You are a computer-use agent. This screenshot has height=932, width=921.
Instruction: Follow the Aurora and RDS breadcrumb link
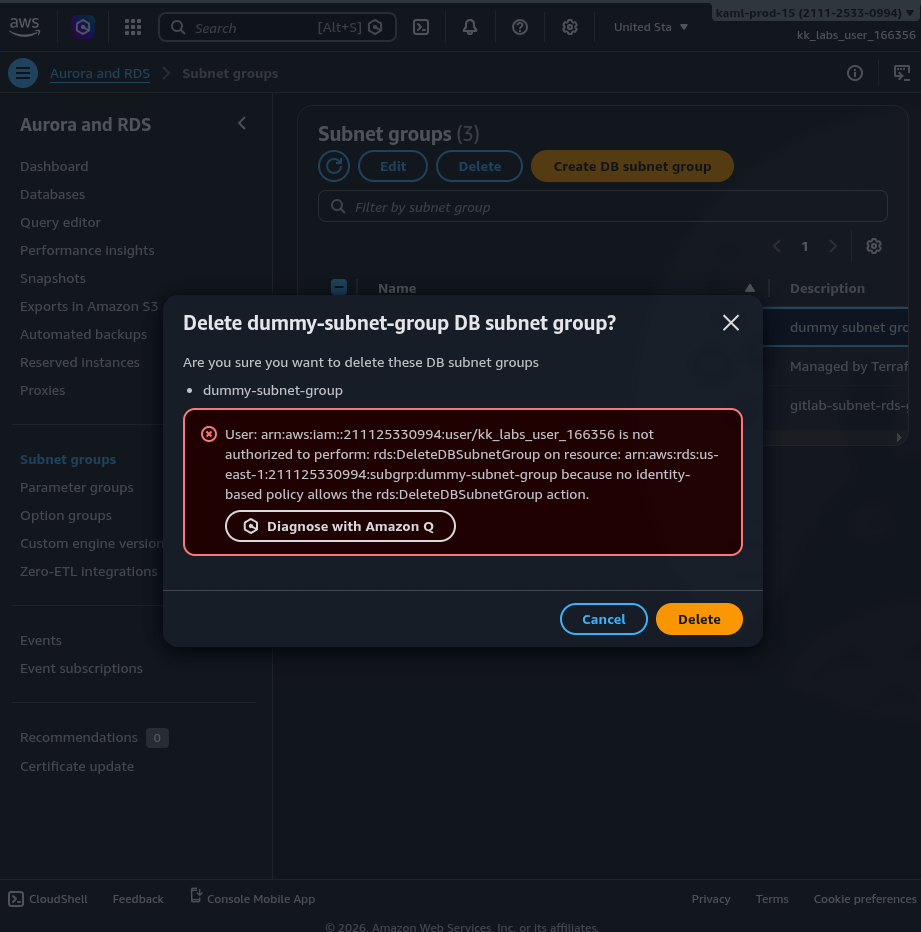click(100, 73)
